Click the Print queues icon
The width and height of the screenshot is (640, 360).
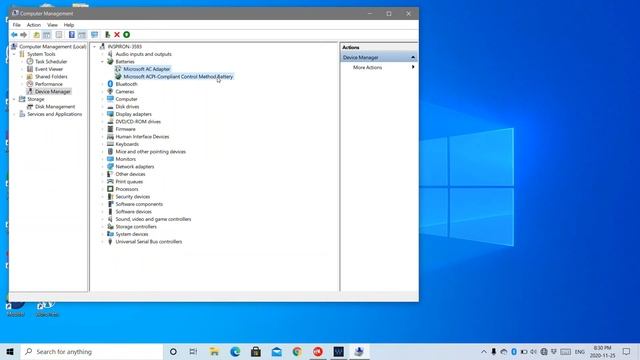click(110, 182)
